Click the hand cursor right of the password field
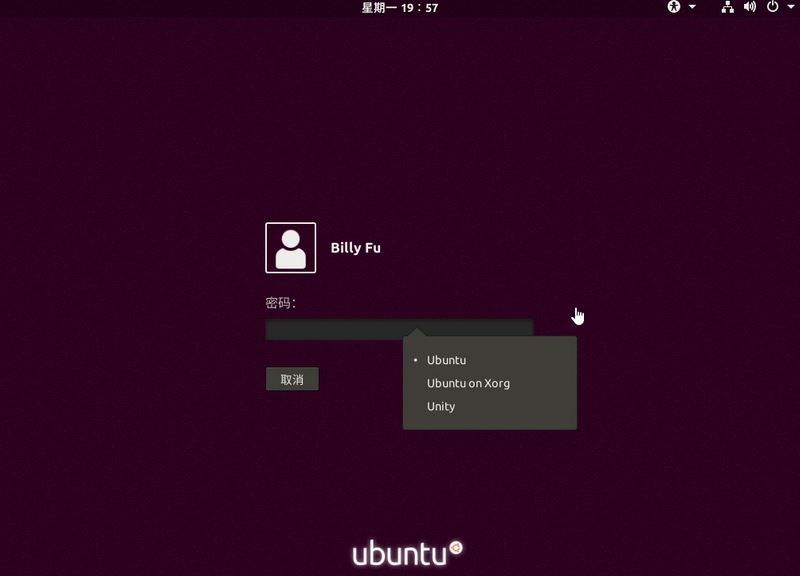This screenshot has width=800, height=576. click(x=578, y=316)
